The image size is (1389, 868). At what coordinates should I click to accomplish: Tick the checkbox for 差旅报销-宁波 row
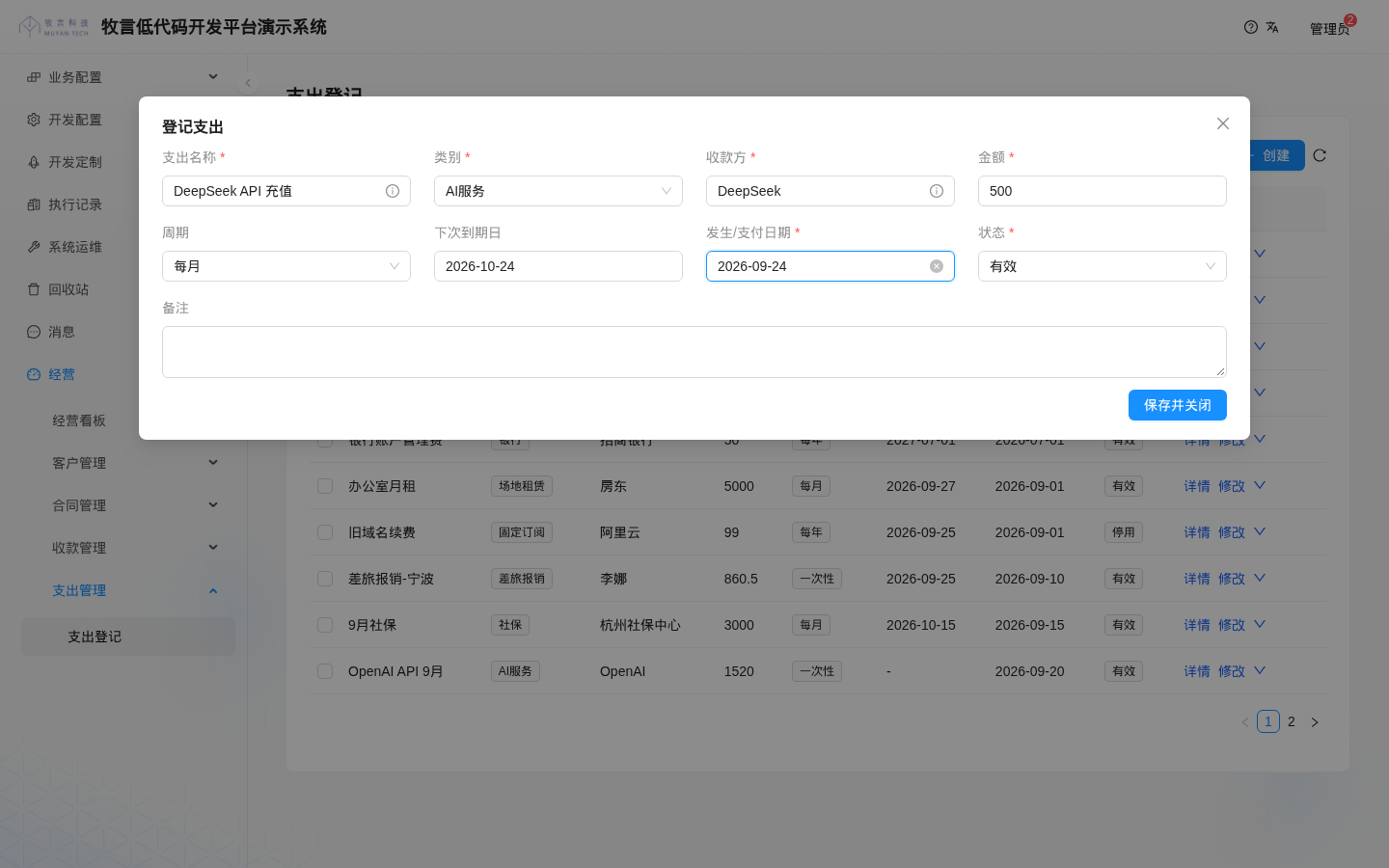325,579
